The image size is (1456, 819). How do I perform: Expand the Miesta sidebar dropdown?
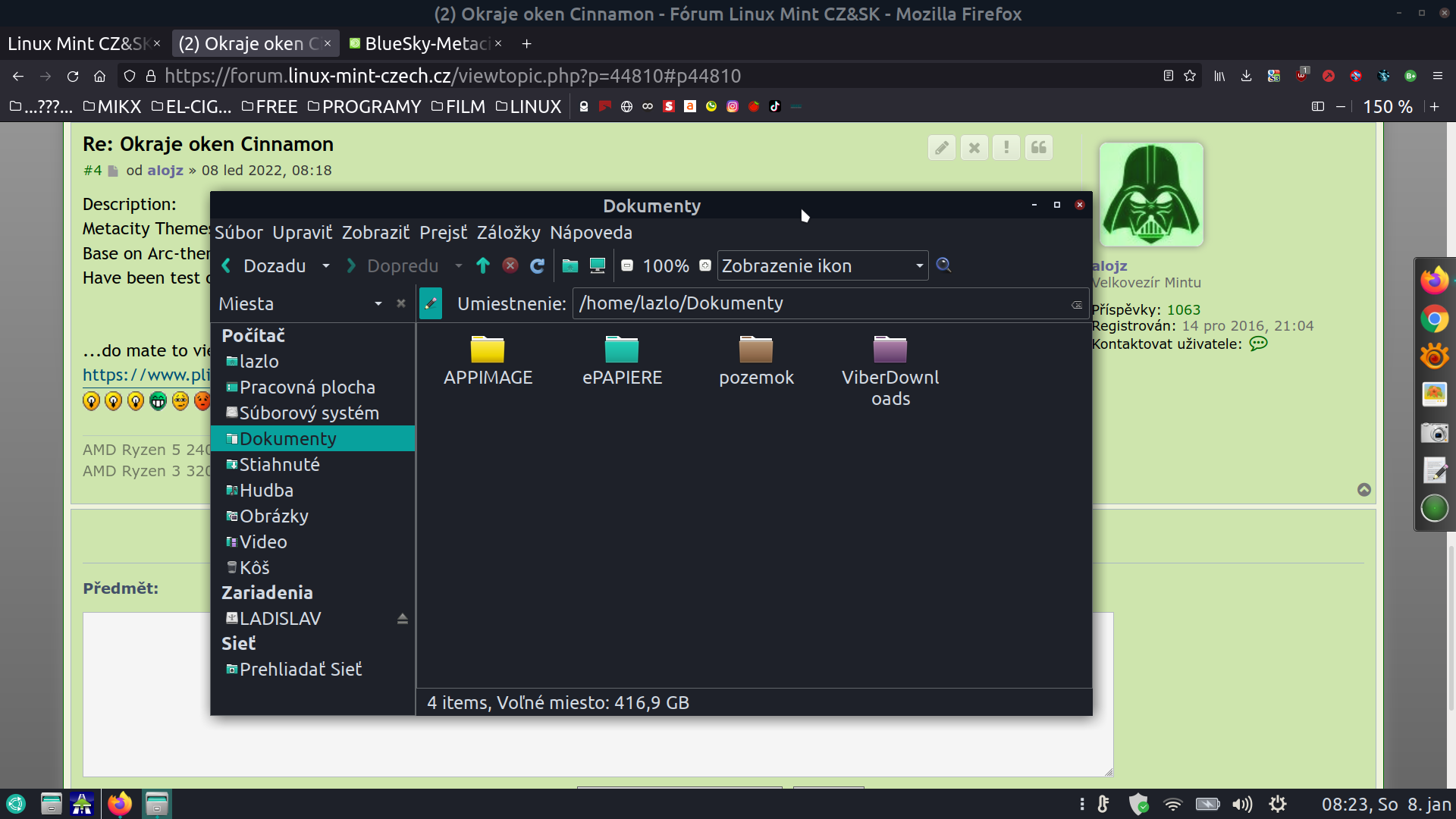[x=378, y=304]
